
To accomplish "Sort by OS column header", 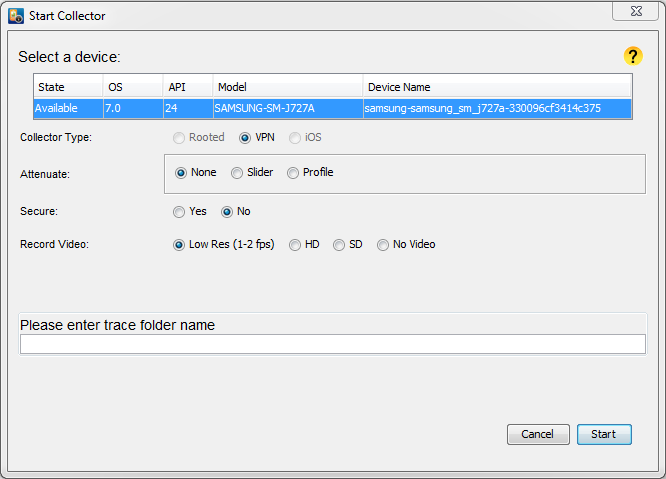I will pos(133,87).
